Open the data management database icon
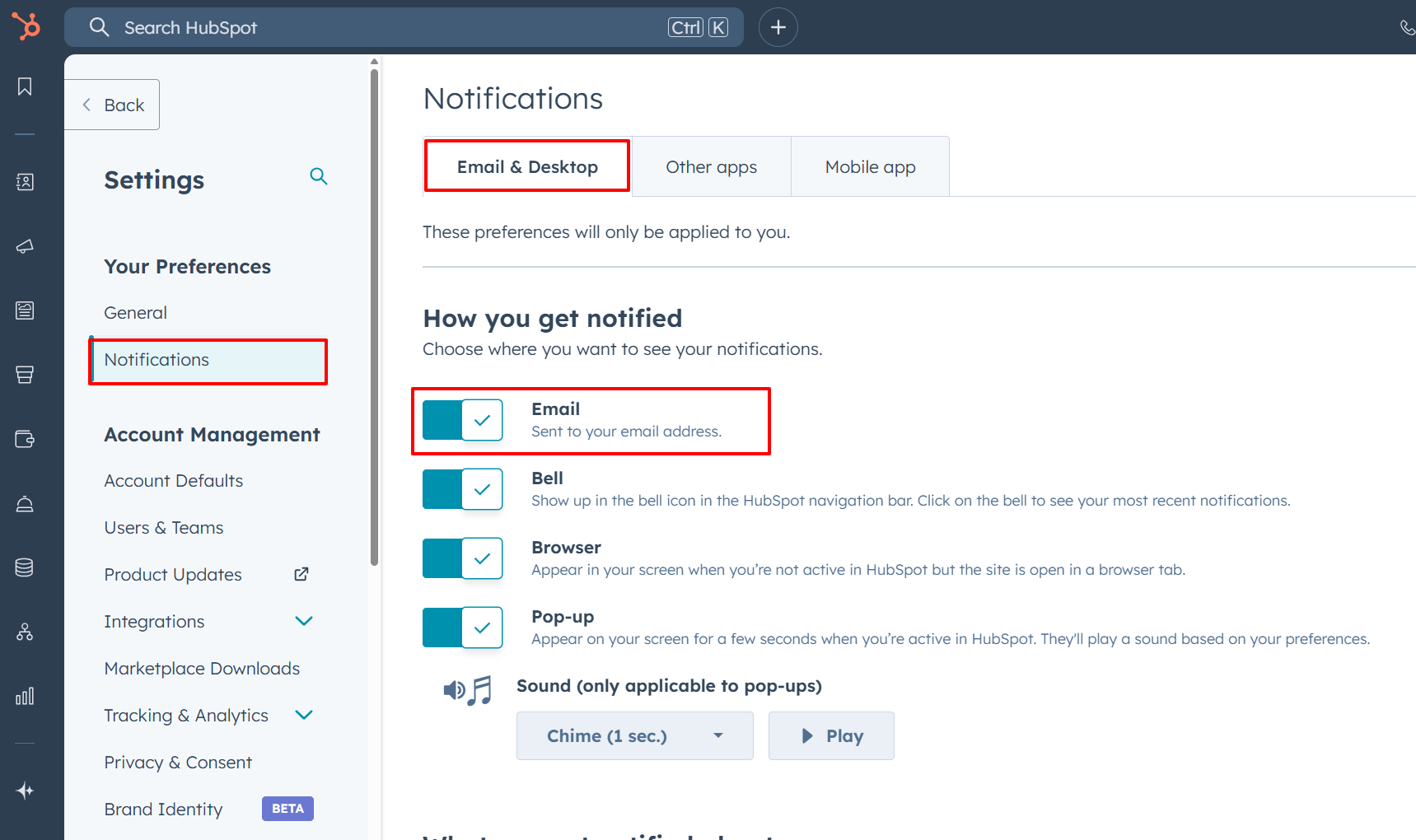 (x=25, y=567)
